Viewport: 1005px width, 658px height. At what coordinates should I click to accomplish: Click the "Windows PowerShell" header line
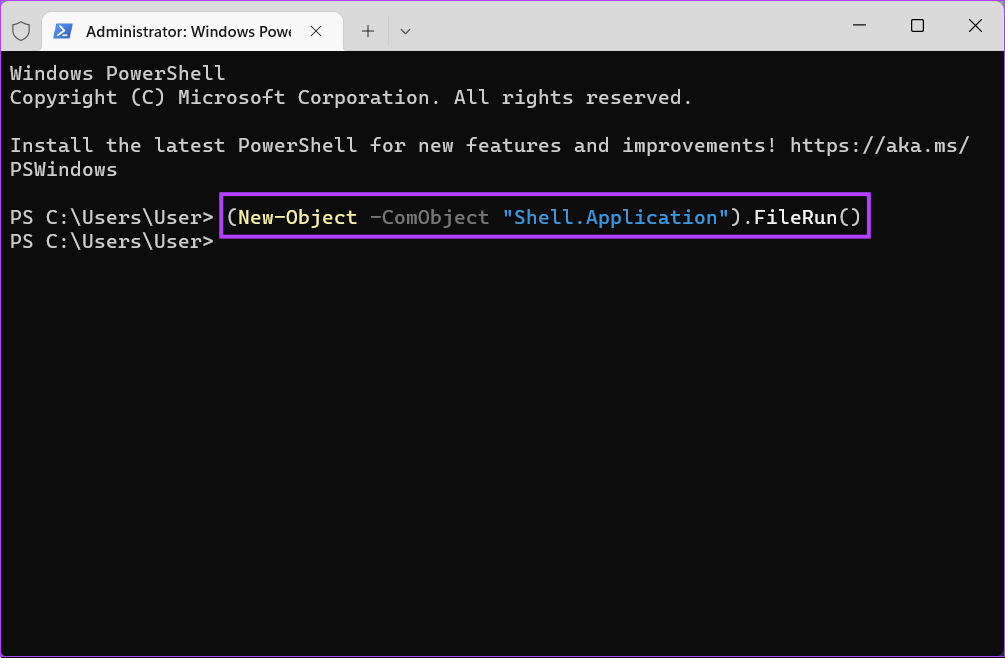point(117,73)
